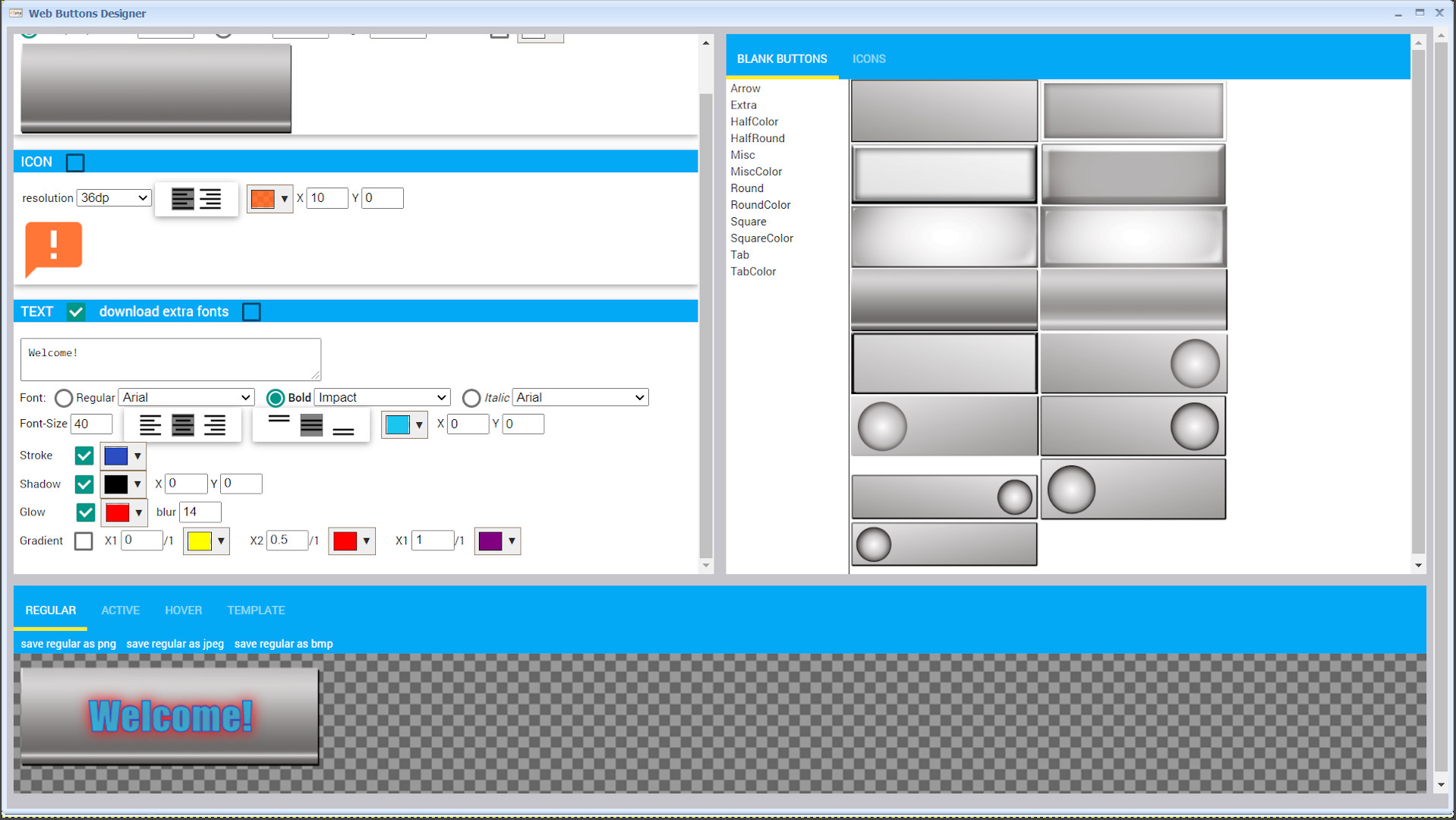Viewport: 1456px width, 820px height.
Task: Align text to top vertically
Action: tap(279, 419)
